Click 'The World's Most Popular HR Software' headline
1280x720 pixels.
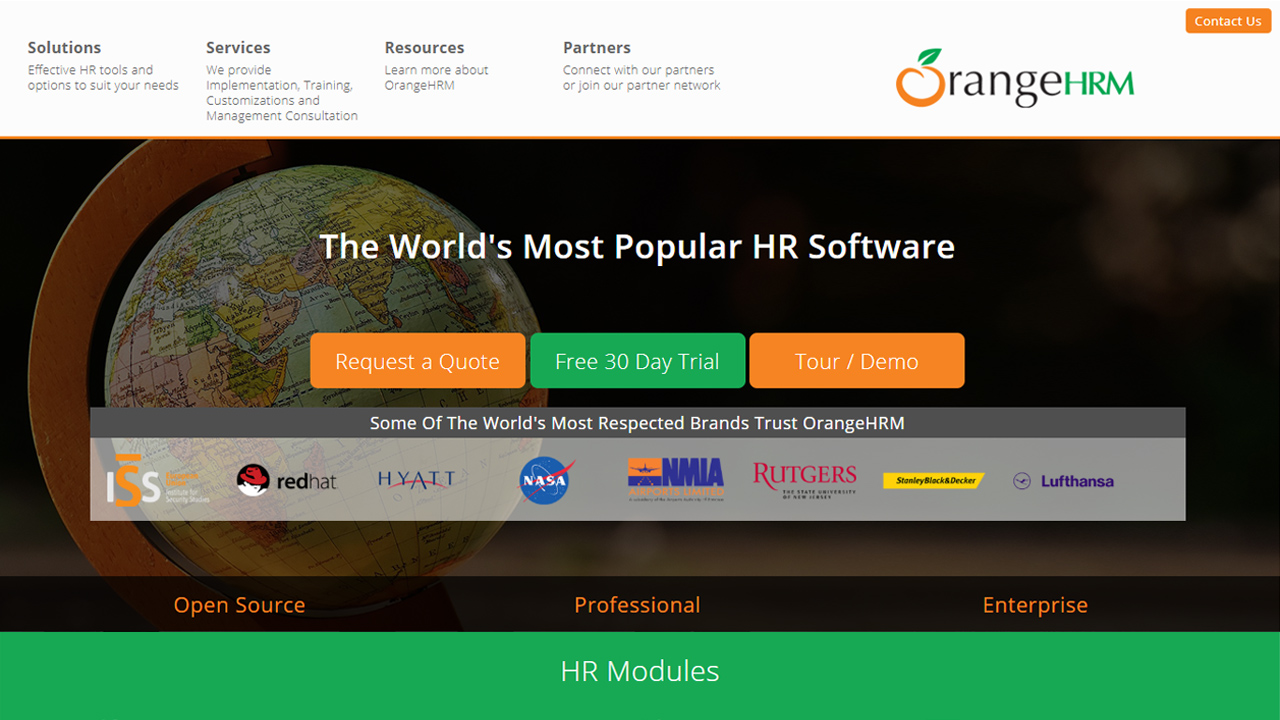tap(637, 246)
